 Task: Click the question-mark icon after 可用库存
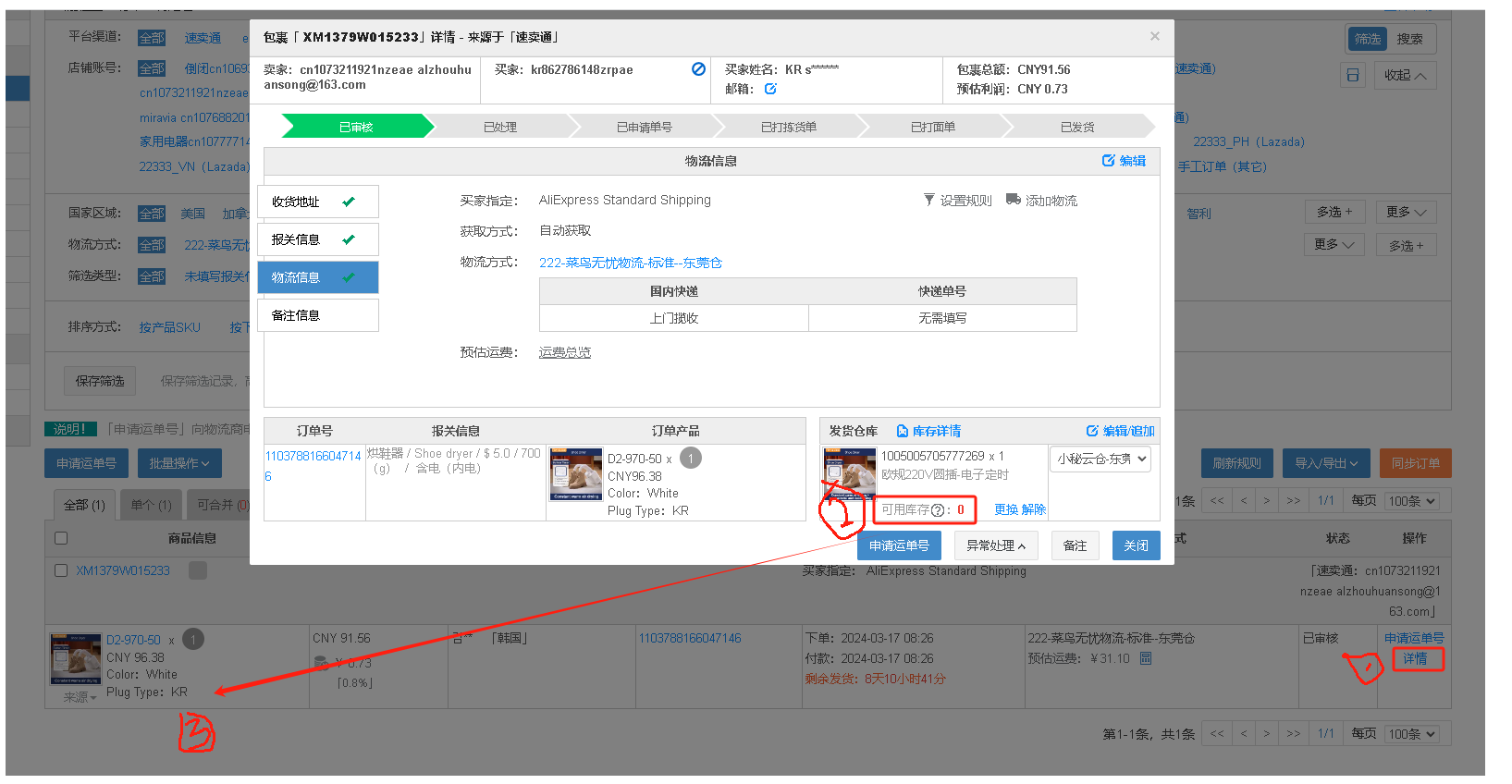pos(938,510)
